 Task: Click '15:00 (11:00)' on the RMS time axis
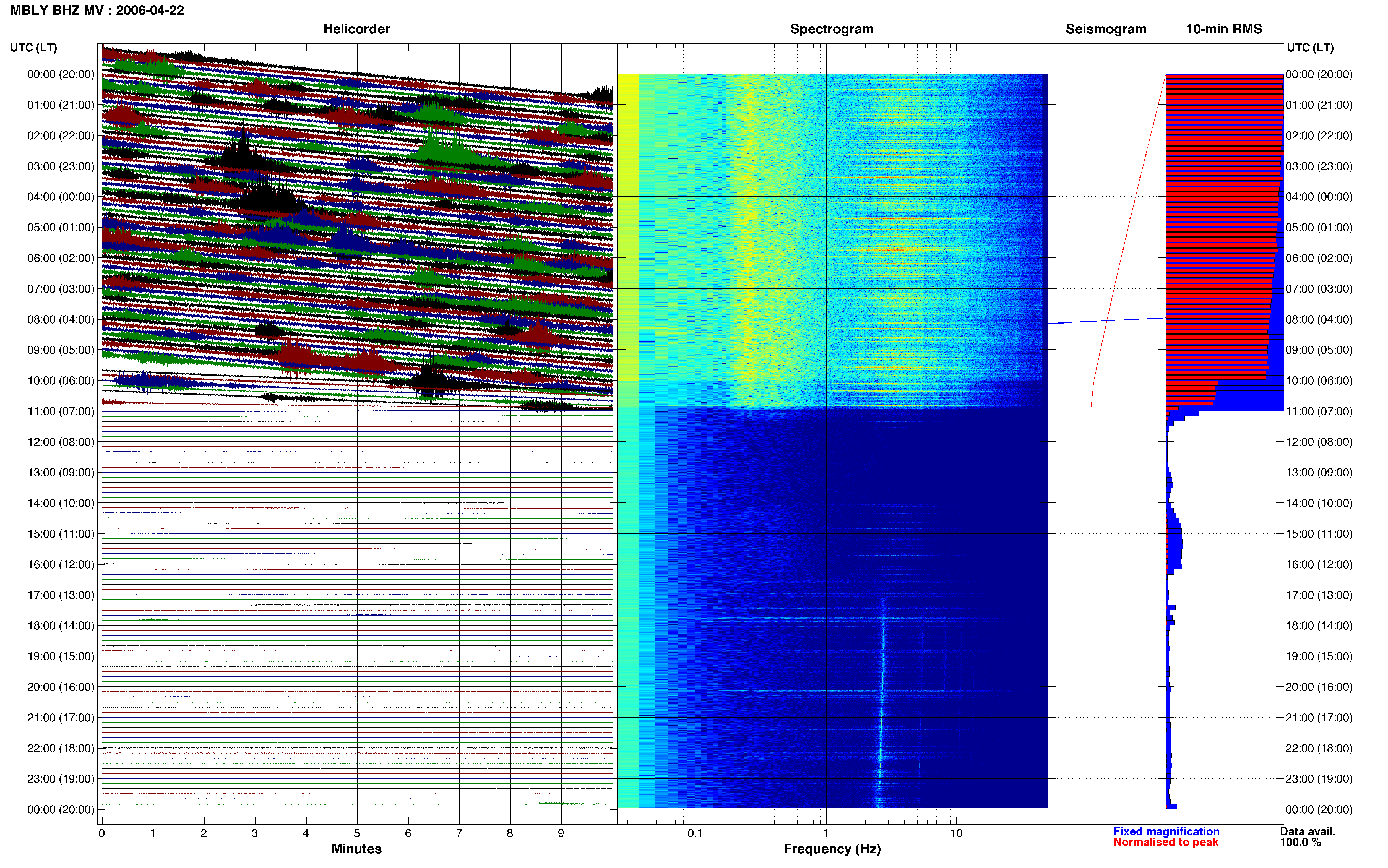click(x=1319, y=534)
